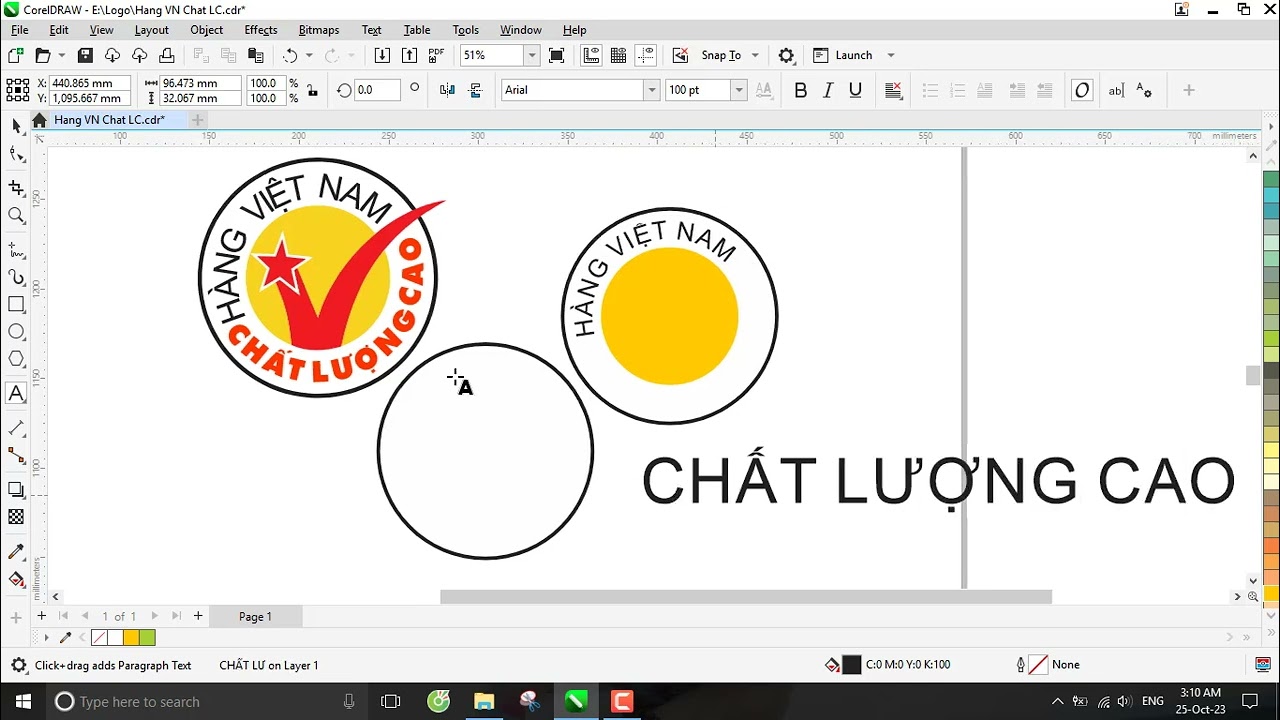The width and height of the screenshot is (1280, 720).
Task: Pick the yellow swatch in document palette
Action: (x=131, y=638)
